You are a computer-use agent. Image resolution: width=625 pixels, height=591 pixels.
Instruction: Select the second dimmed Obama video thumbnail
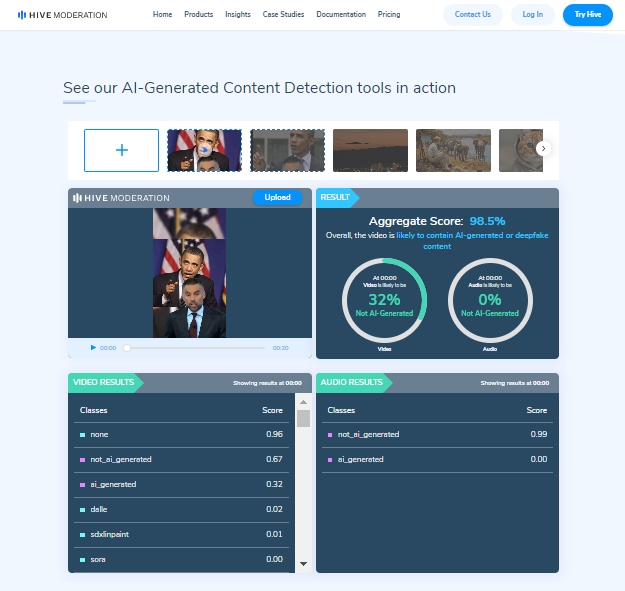point(287,150)
